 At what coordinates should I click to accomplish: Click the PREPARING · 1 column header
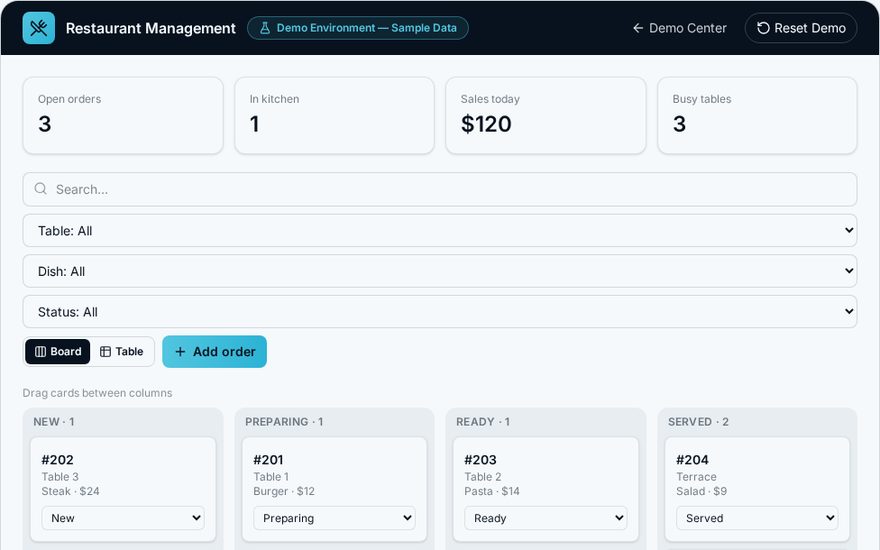(x=284, y=421)
